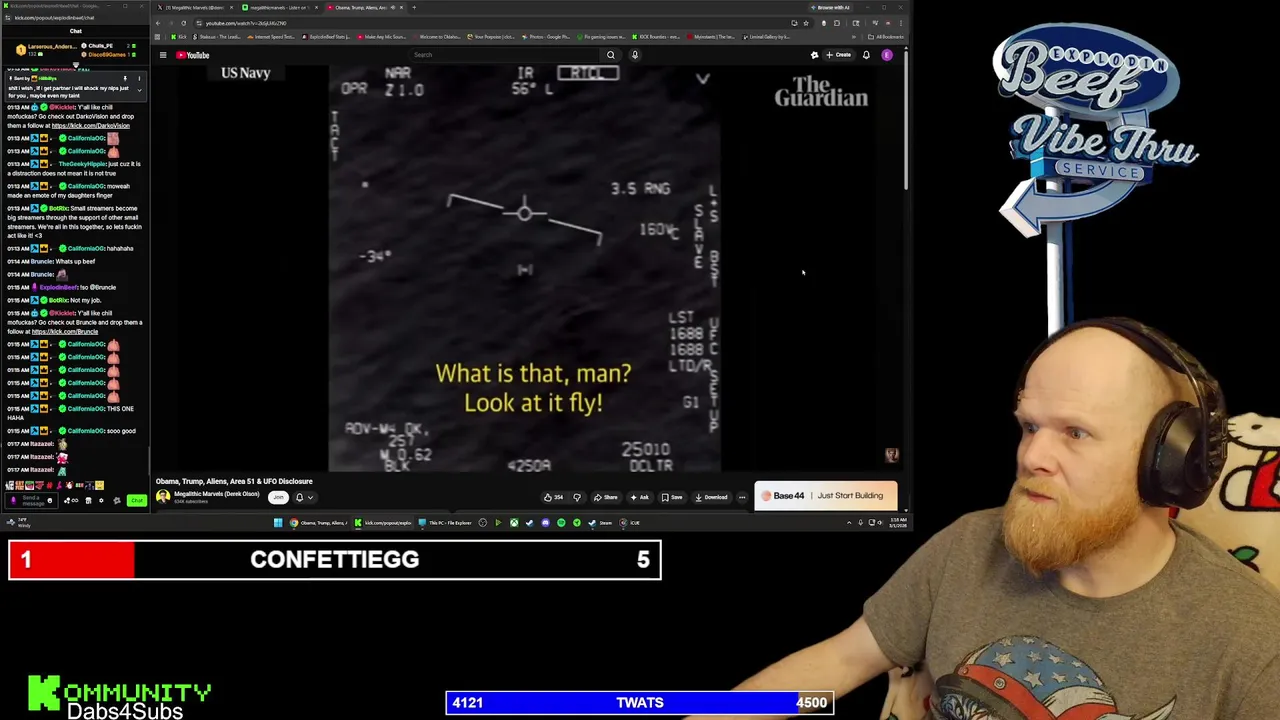This screenshot has height=720, width=1280.
Task: Open the Photos - Google Photos bookmark
Action: (546, 37)
